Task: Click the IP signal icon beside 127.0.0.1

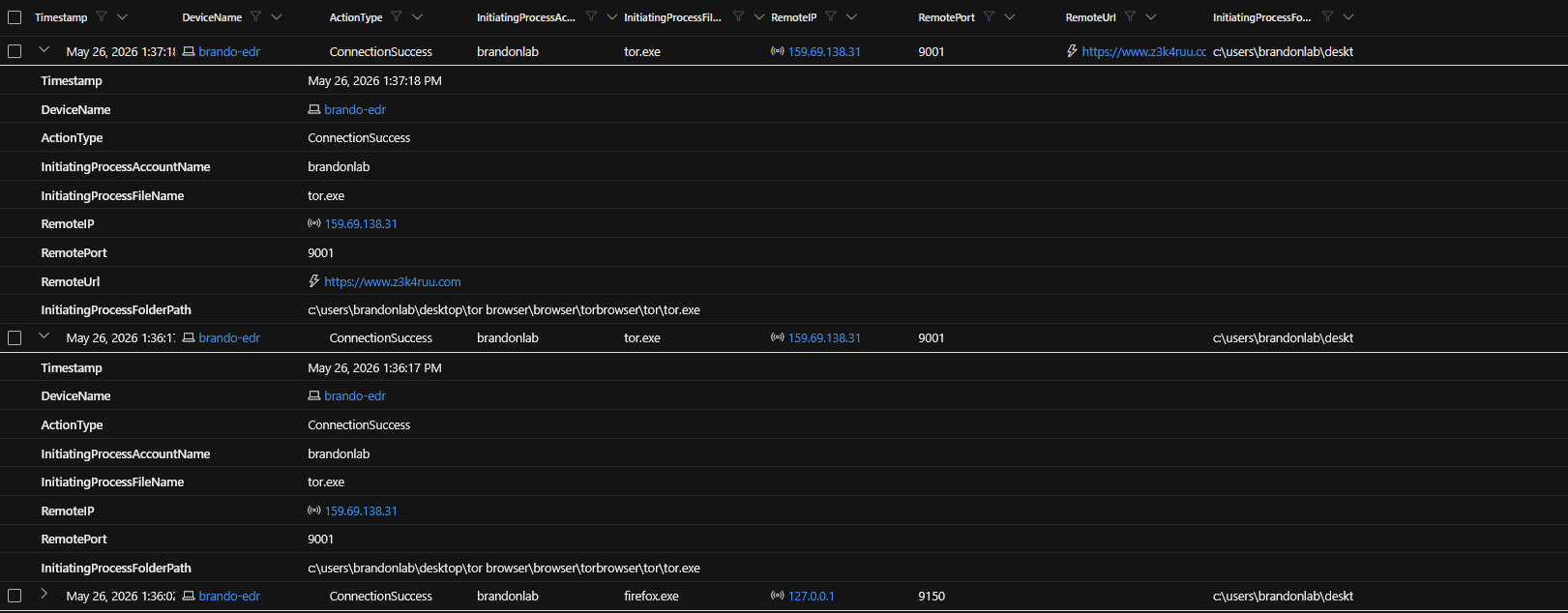Action: click(778, 596)
